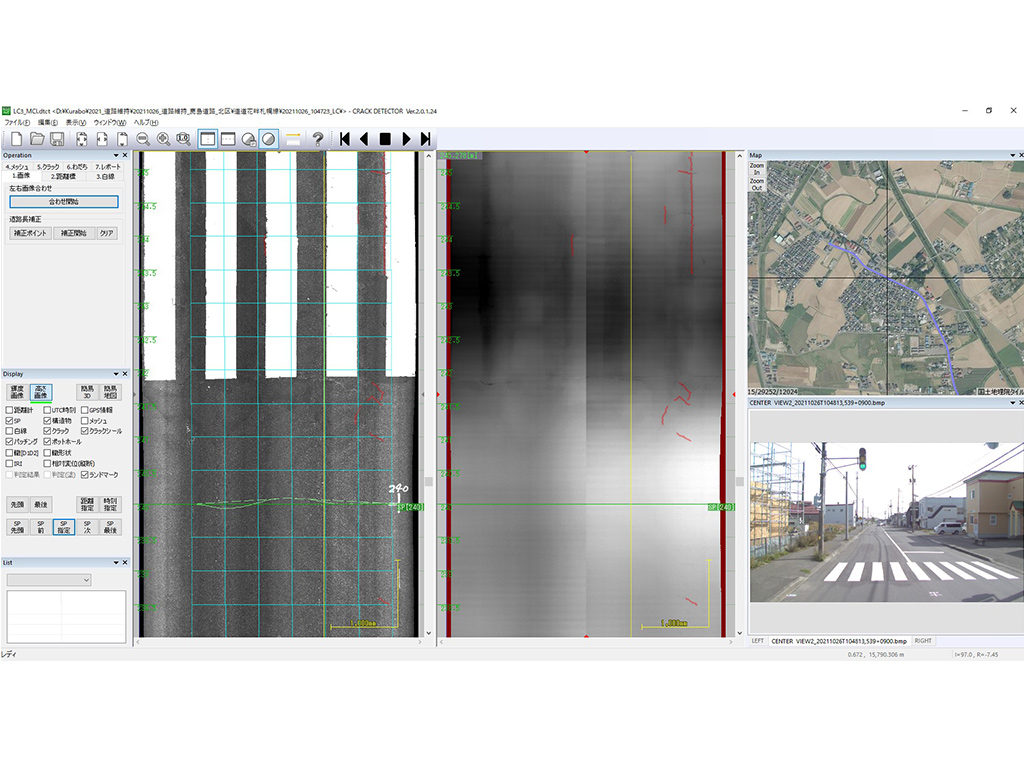
Task: Click the zoom out magnifier icon
Action: (x=143, y=139)
